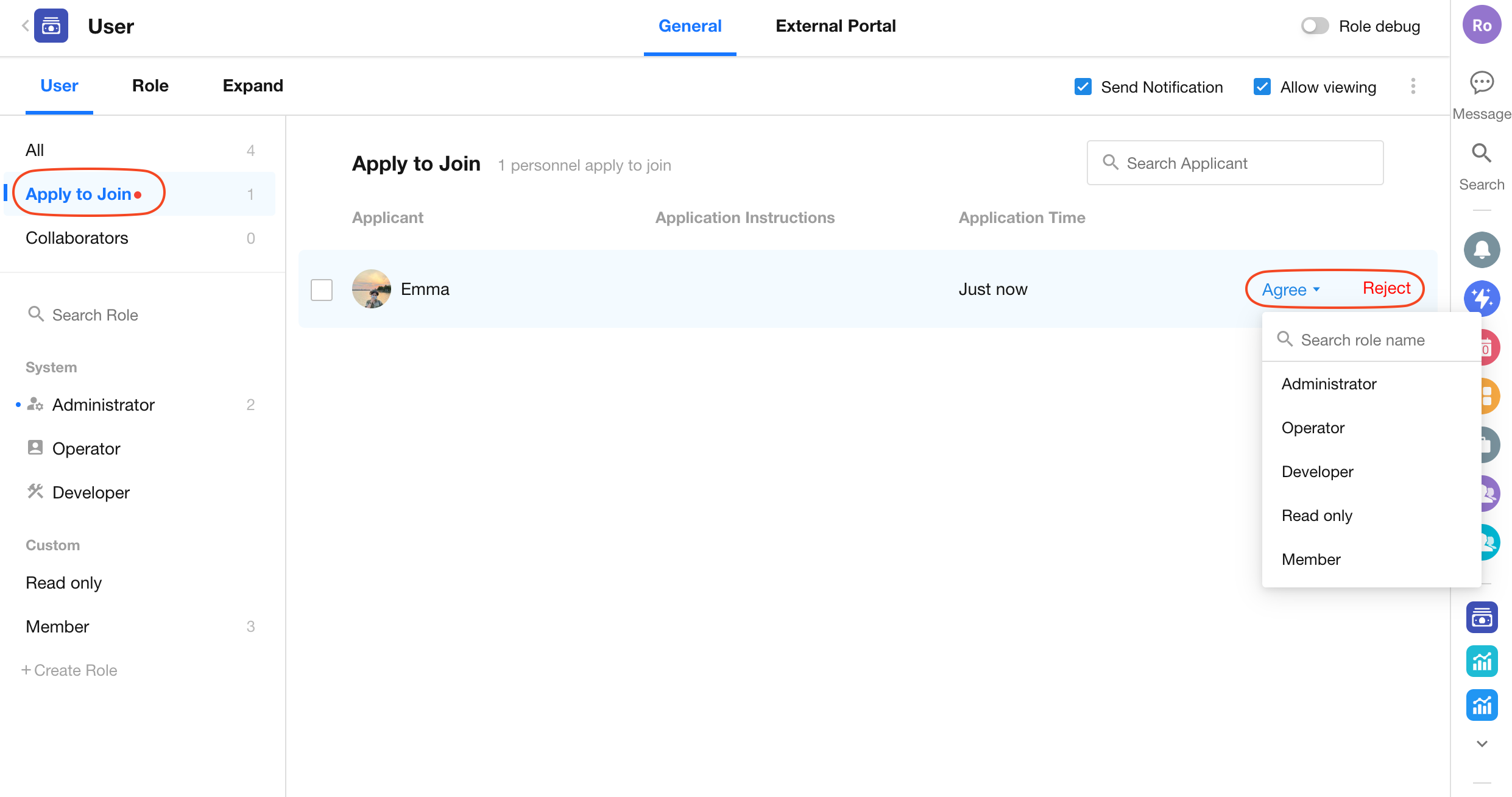Click the Create Role link
The image size is (1512, 797).
[69, 670]
